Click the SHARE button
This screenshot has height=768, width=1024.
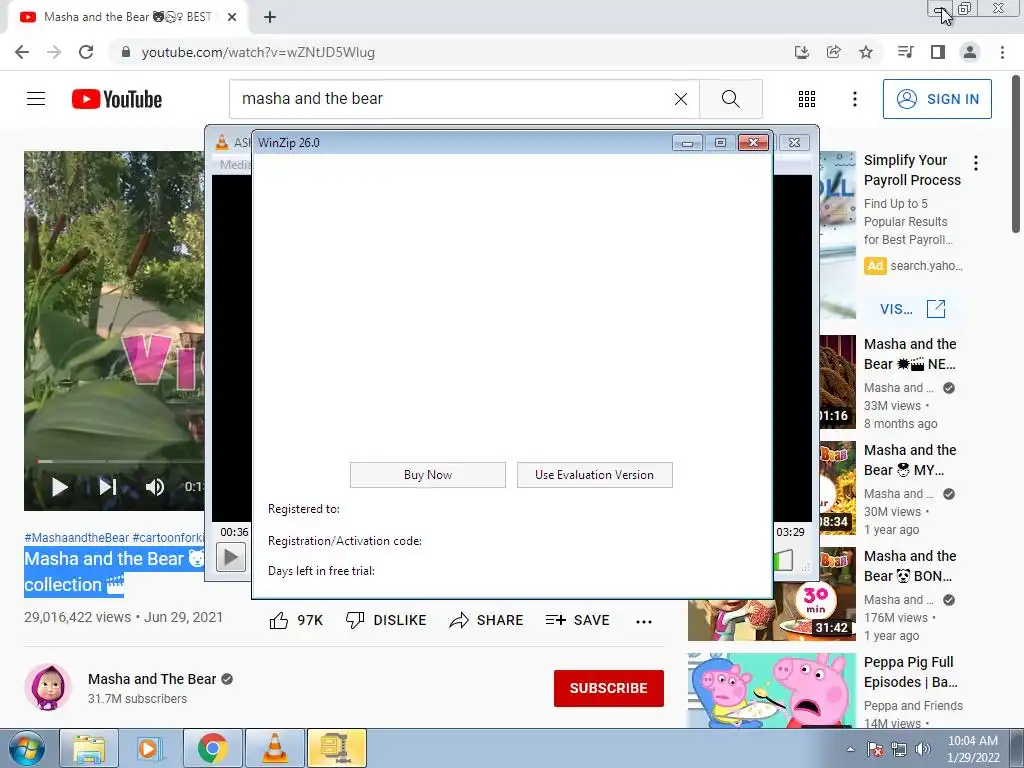coord(487,620)
